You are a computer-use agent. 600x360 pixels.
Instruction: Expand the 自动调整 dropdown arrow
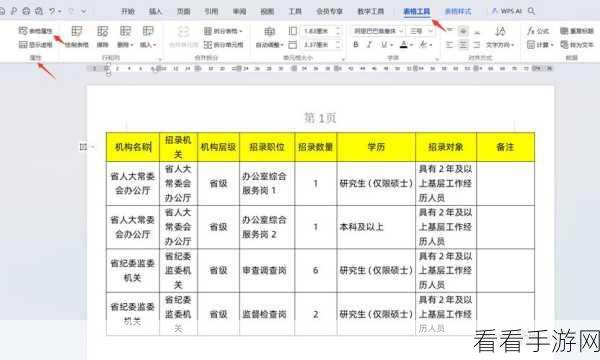282,45
